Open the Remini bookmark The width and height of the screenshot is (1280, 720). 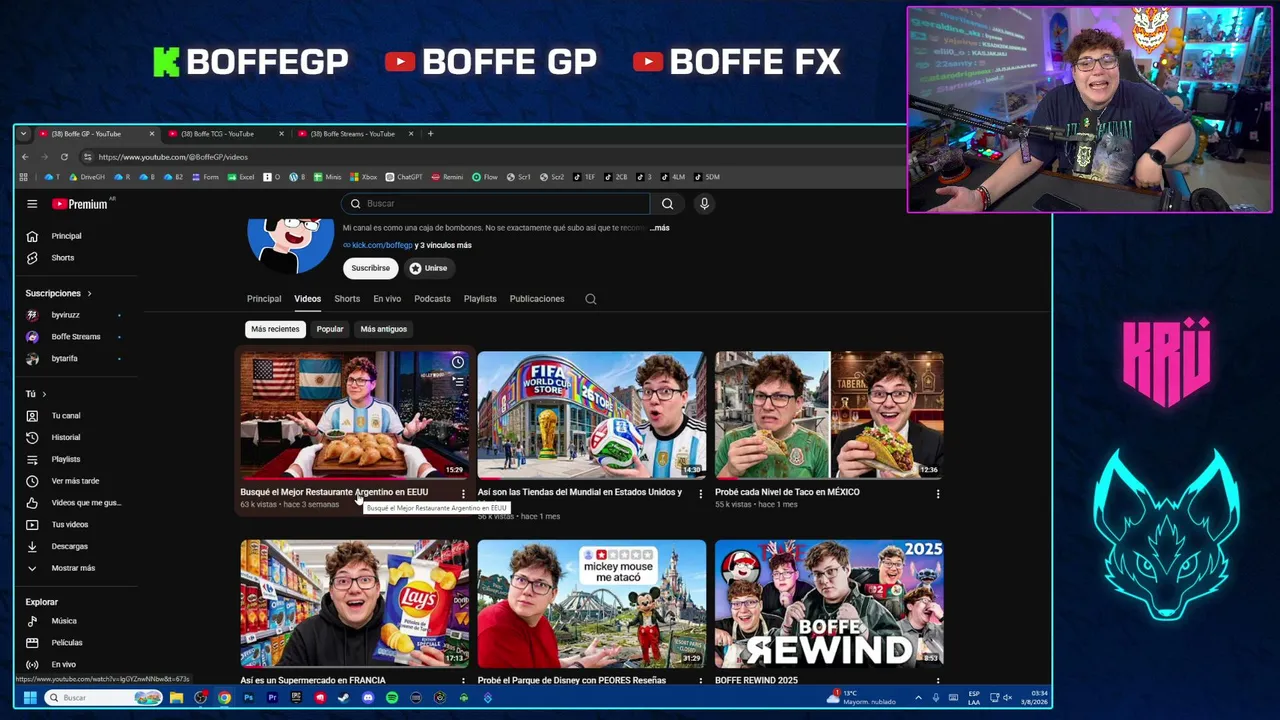tap(447, 177)
